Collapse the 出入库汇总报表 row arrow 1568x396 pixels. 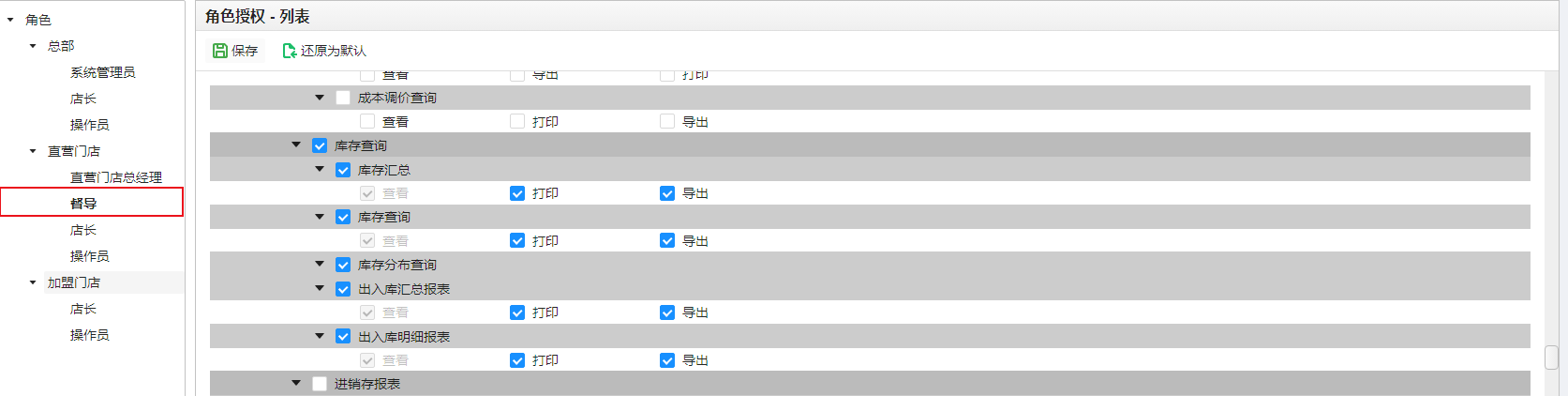(x=320, y=288)
